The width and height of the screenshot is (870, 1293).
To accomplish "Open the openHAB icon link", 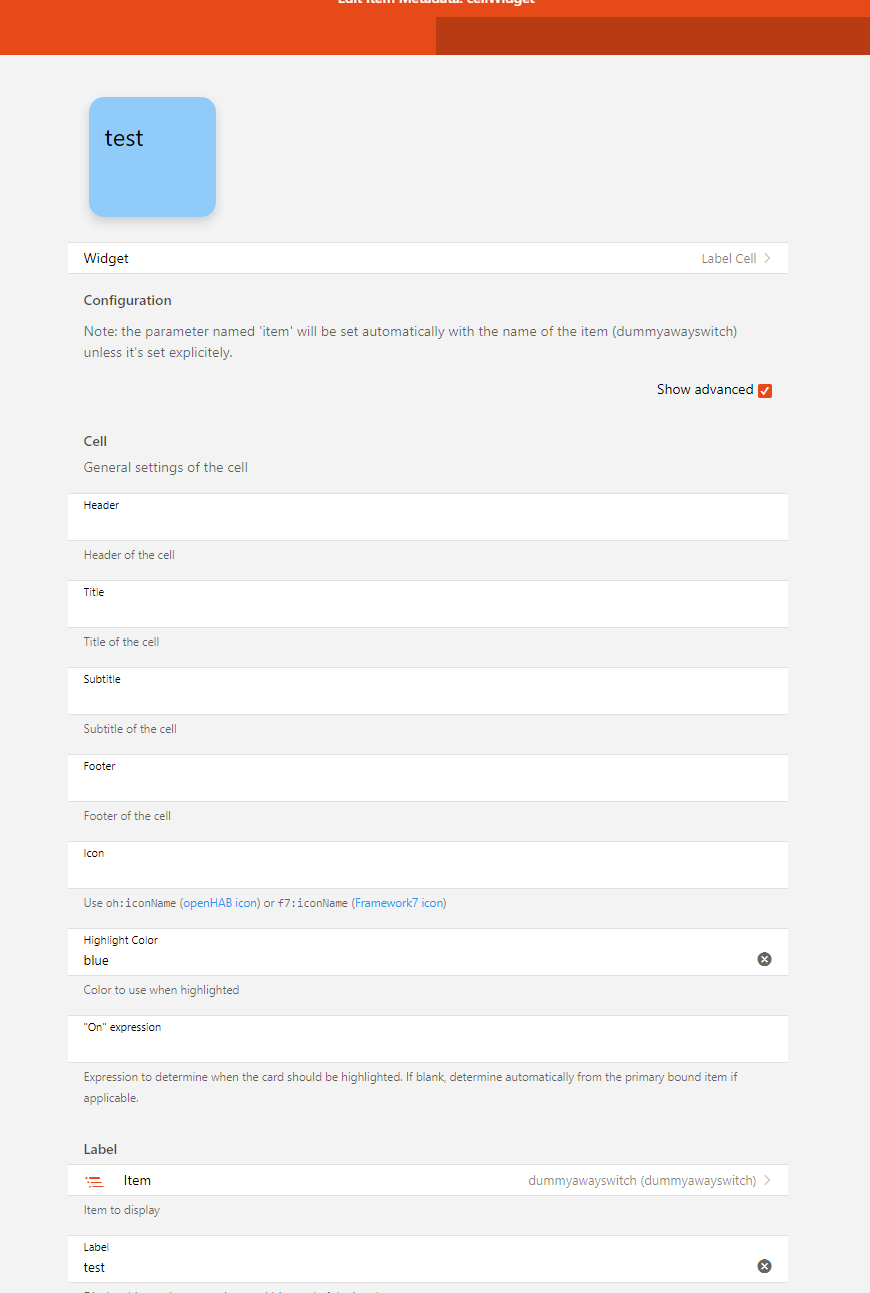I will [219, 903].
